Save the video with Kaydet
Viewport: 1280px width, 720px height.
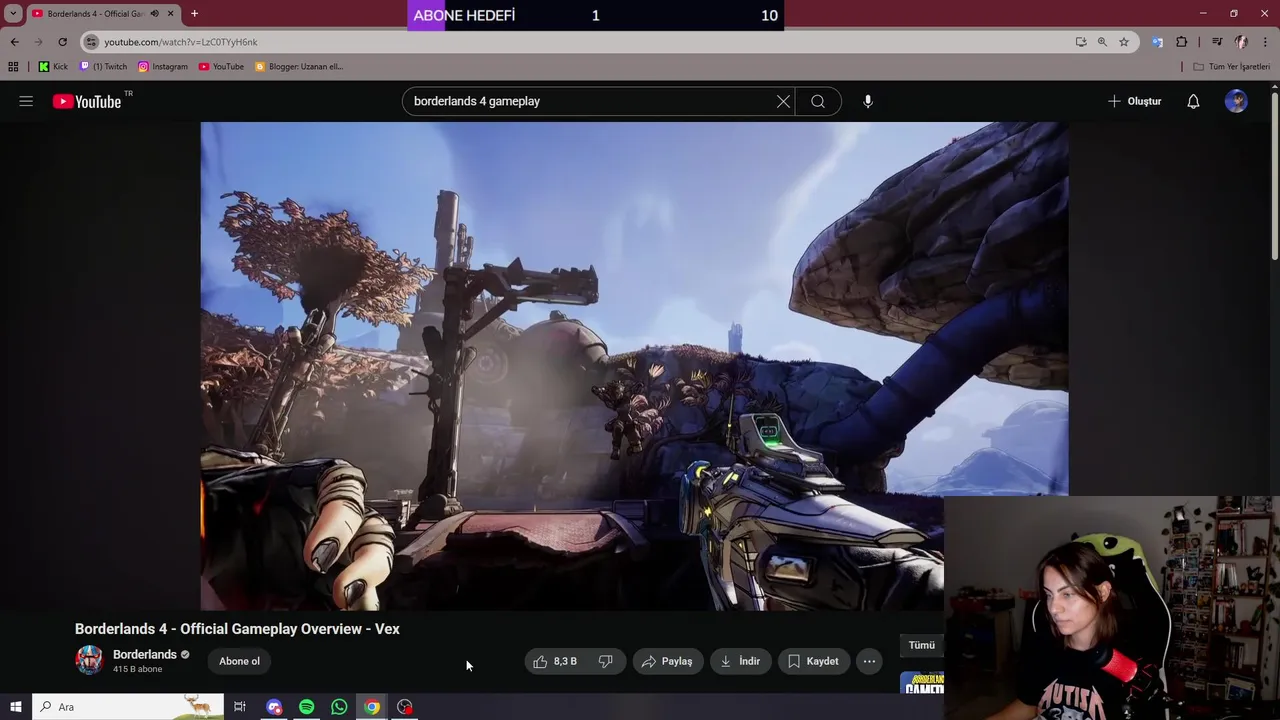[x=813, y=661]
